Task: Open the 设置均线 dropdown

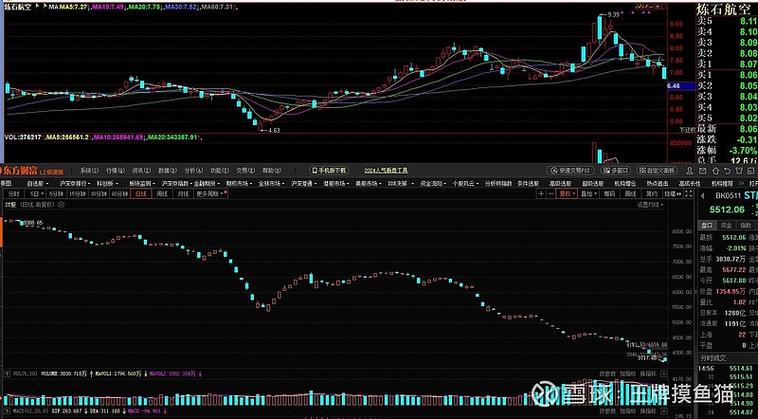Action: (x=650, y=205)
